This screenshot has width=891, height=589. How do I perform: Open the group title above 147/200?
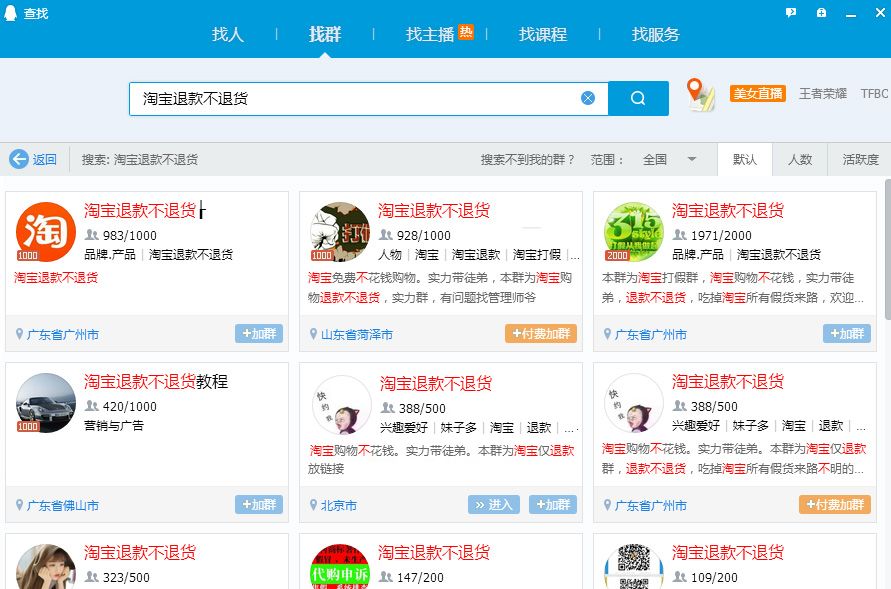[434, 552]
